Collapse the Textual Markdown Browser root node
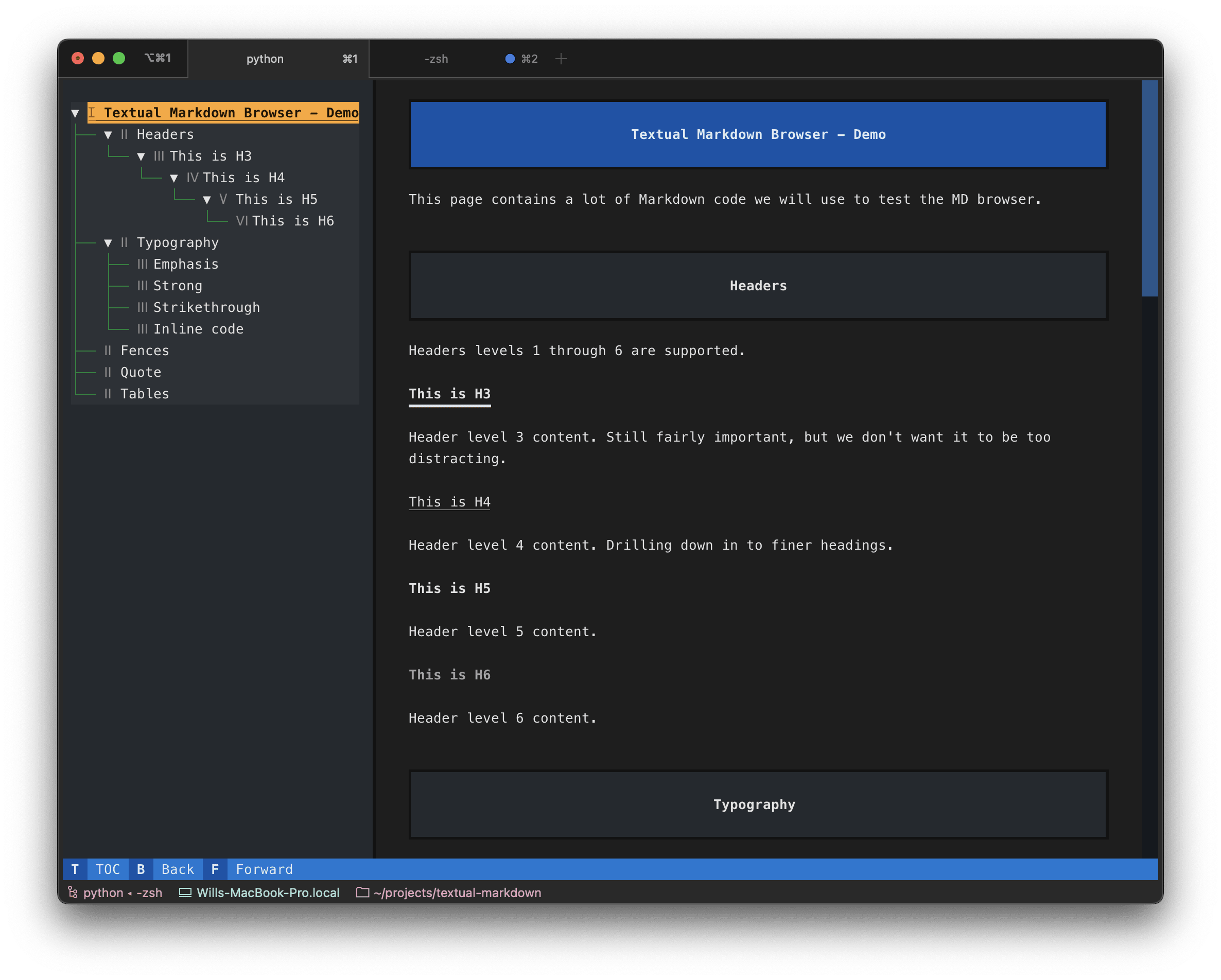 (75, 113)
